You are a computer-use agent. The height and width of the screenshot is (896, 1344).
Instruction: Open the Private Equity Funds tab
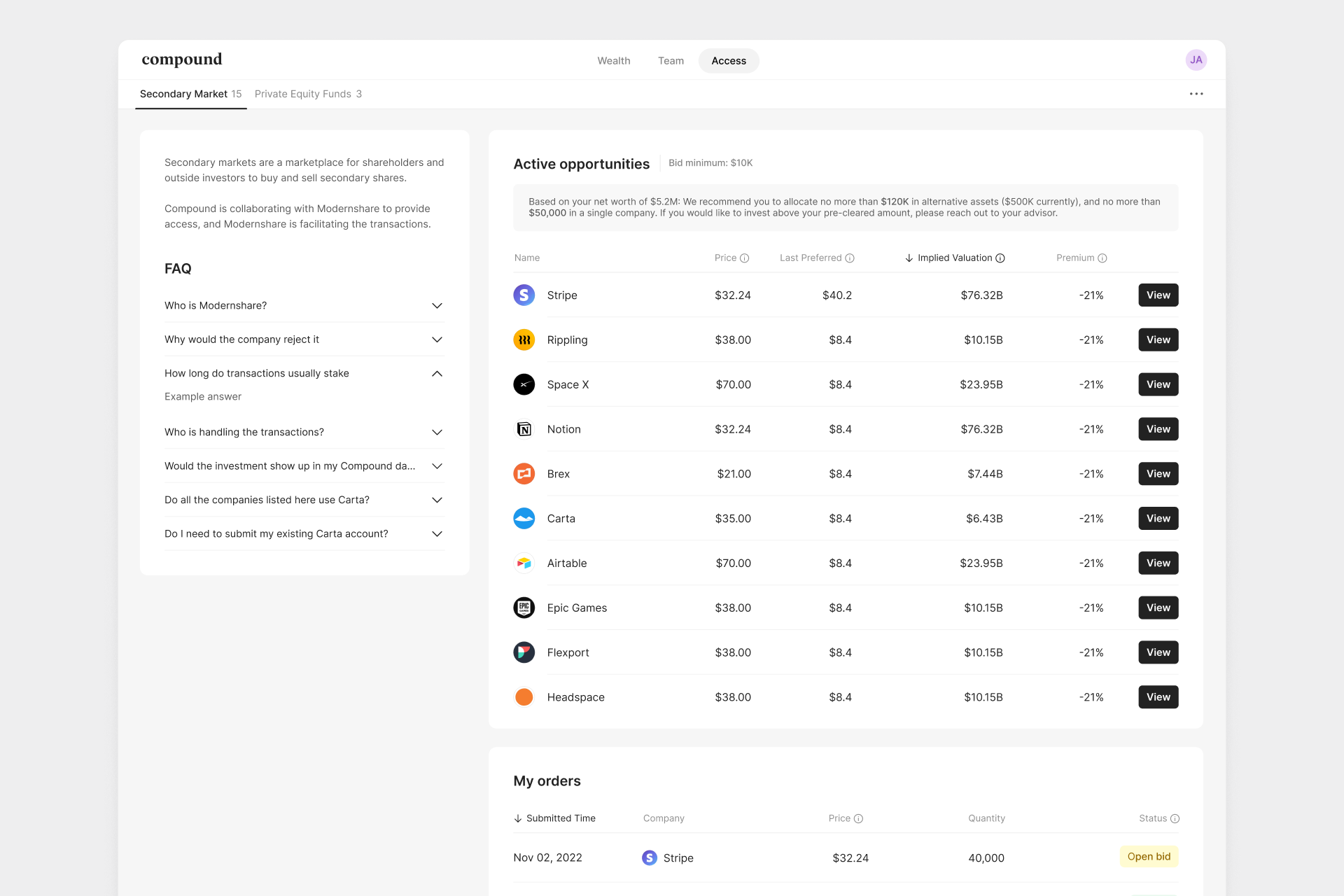pos(308,94)
